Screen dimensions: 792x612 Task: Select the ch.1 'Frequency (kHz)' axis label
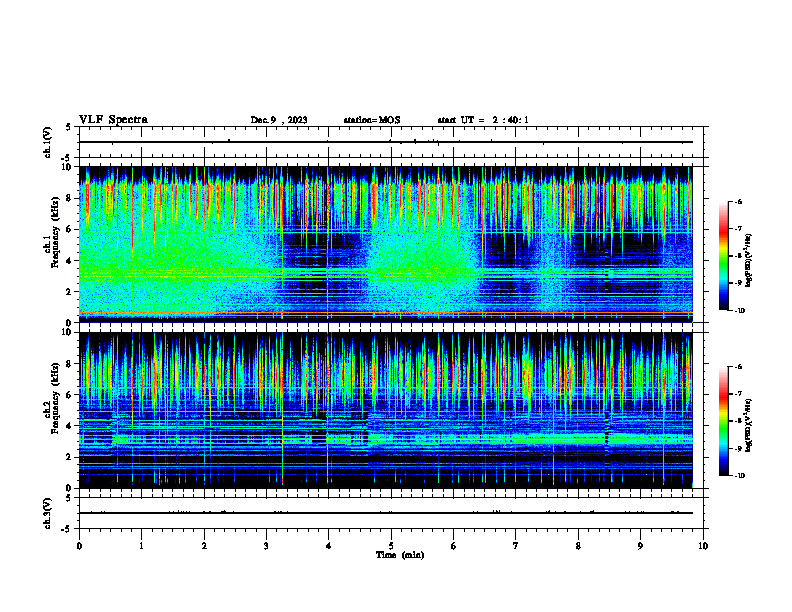click(54, 232)
